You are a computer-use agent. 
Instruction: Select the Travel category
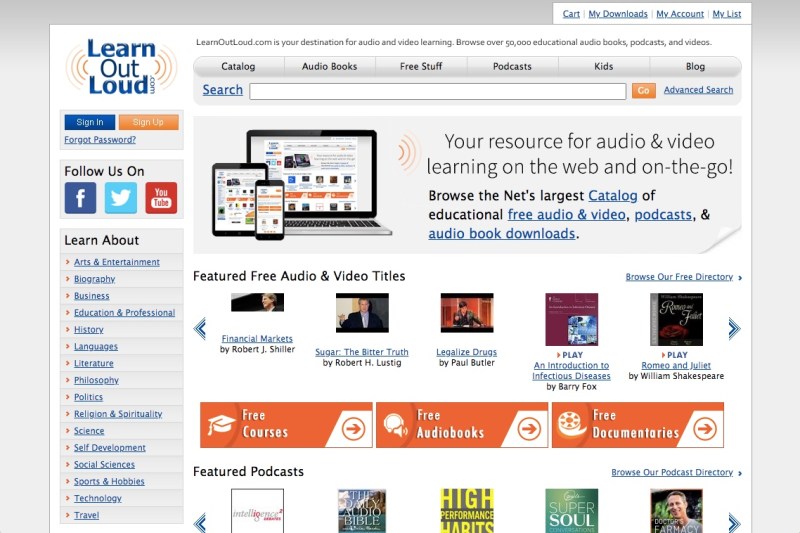(x=86, y=515)
